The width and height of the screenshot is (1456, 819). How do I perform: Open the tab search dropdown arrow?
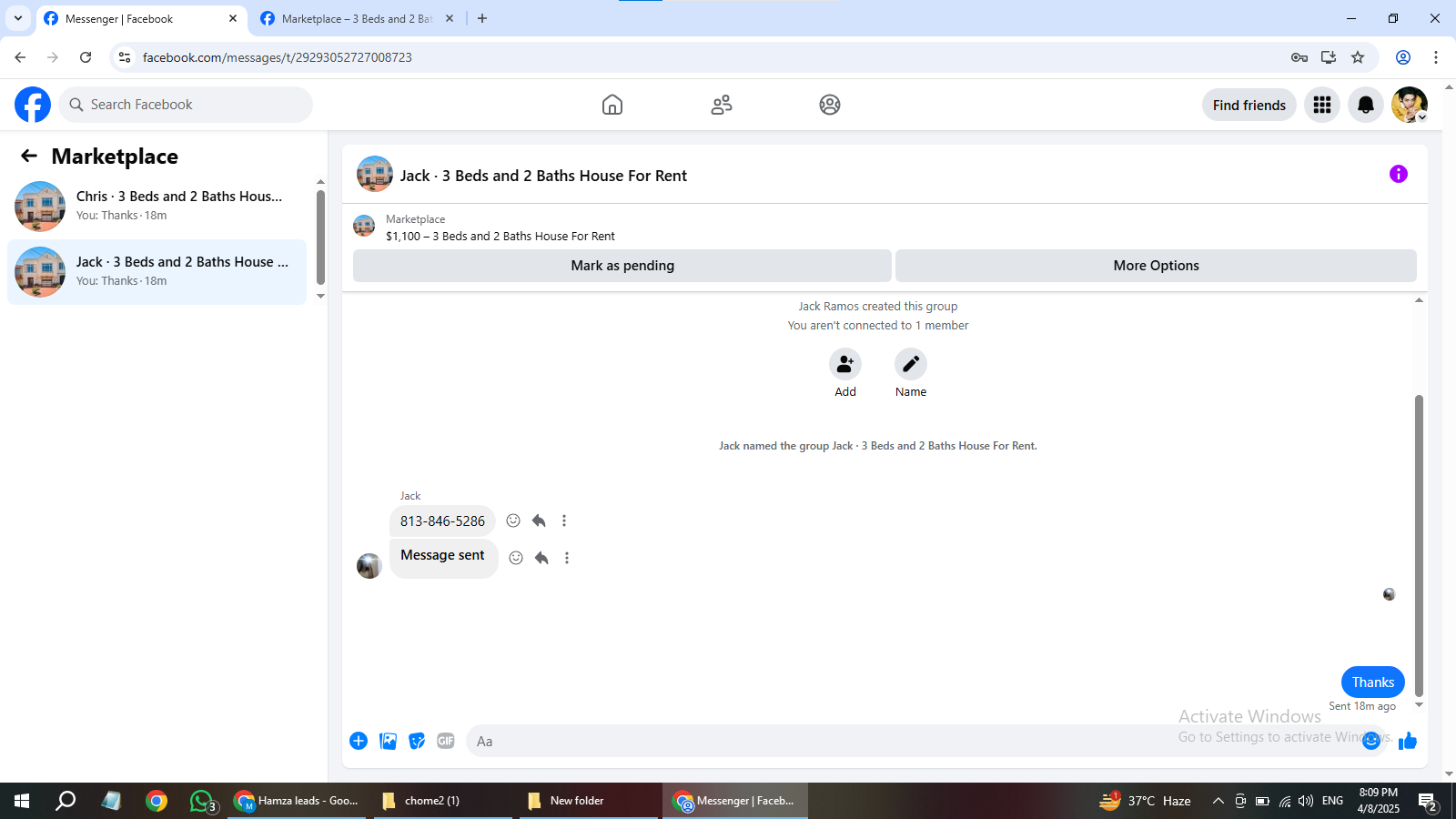click(17, 18)
